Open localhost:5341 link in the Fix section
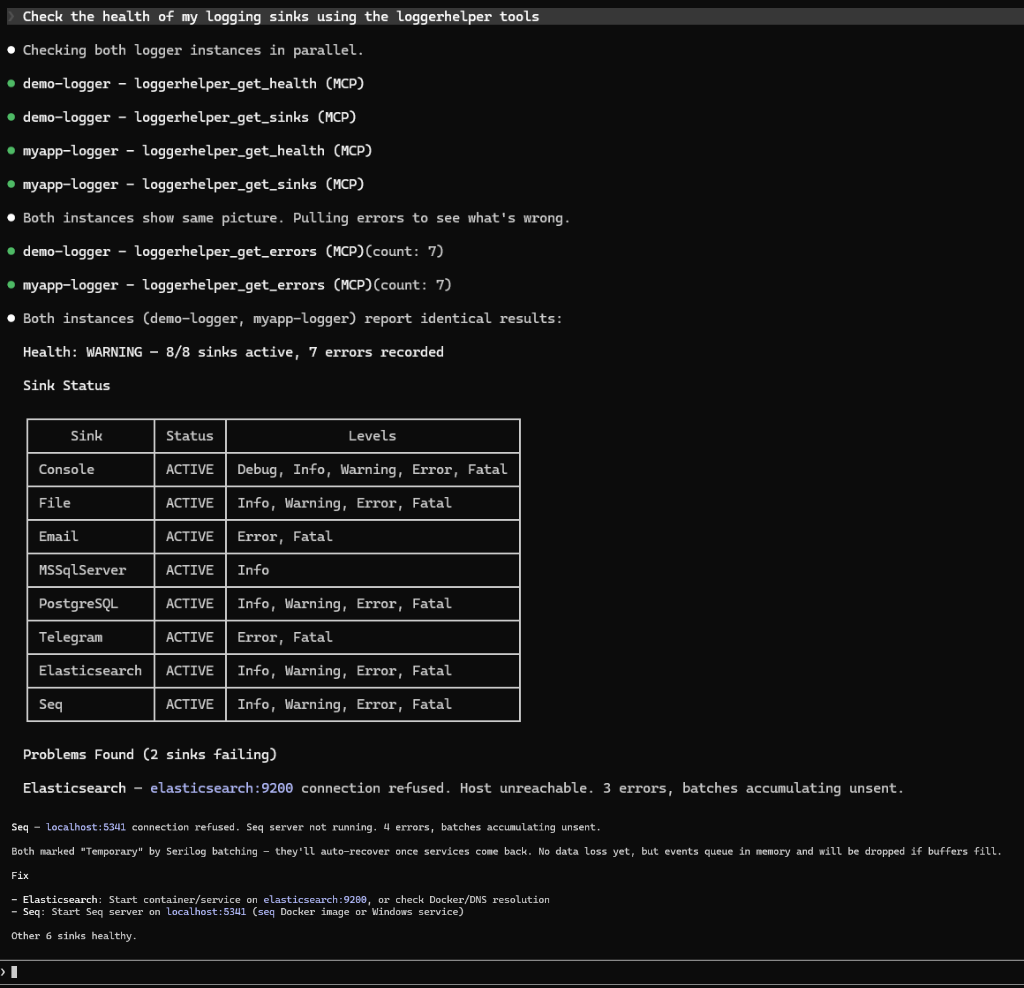The image size is (1024, 988). tap(206, 912)
